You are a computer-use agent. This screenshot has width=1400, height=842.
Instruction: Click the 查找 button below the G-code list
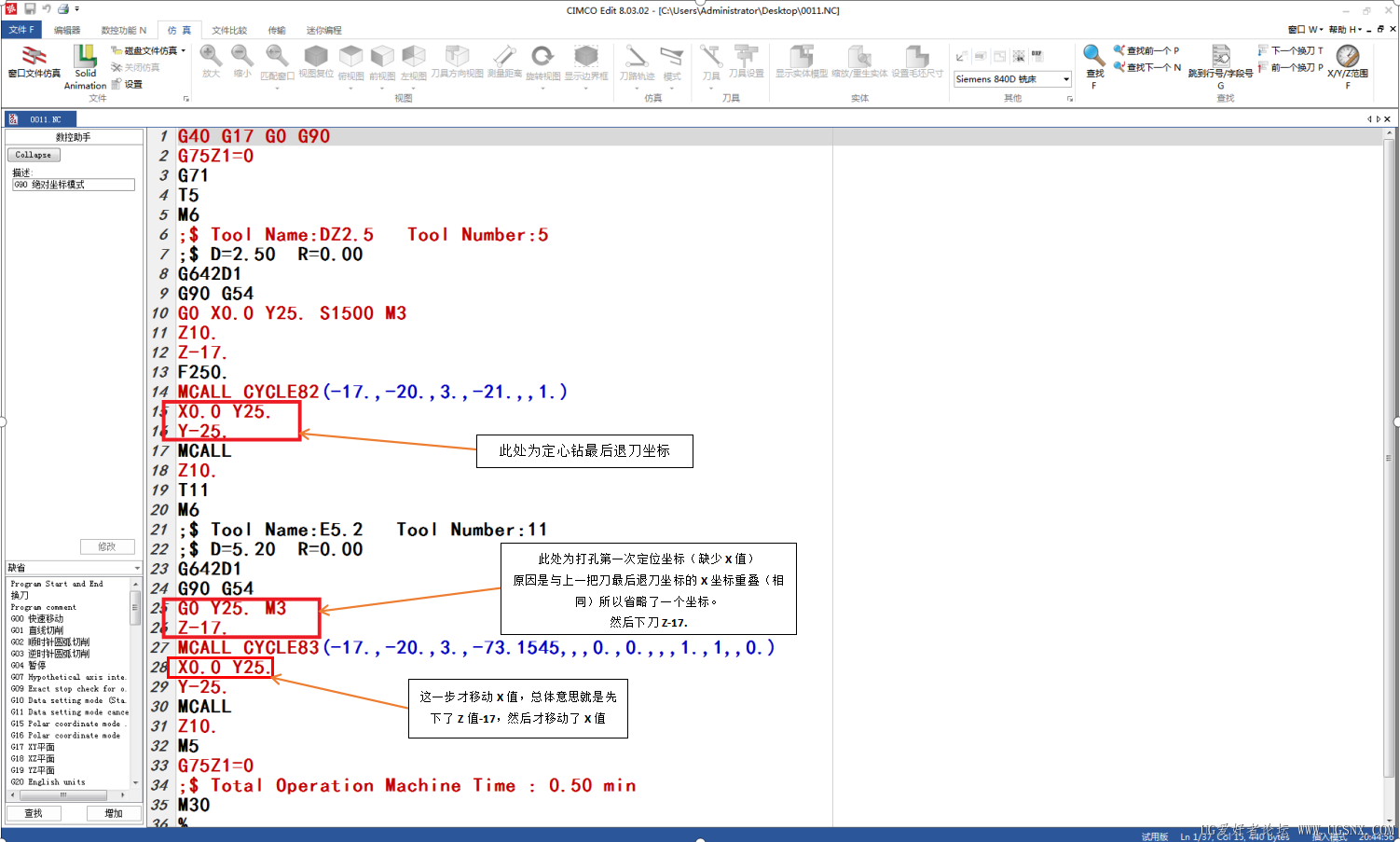click(x=34, y=813)
